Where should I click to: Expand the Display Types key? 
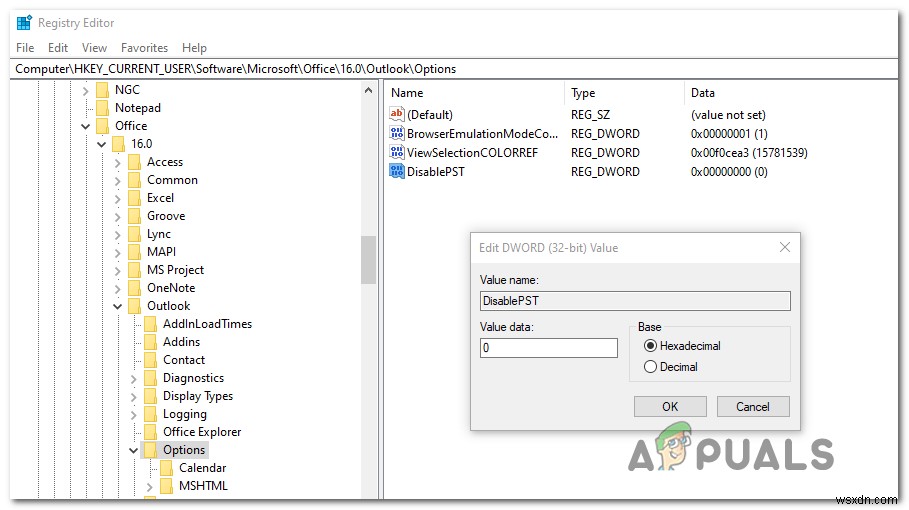tap(133, 396)
